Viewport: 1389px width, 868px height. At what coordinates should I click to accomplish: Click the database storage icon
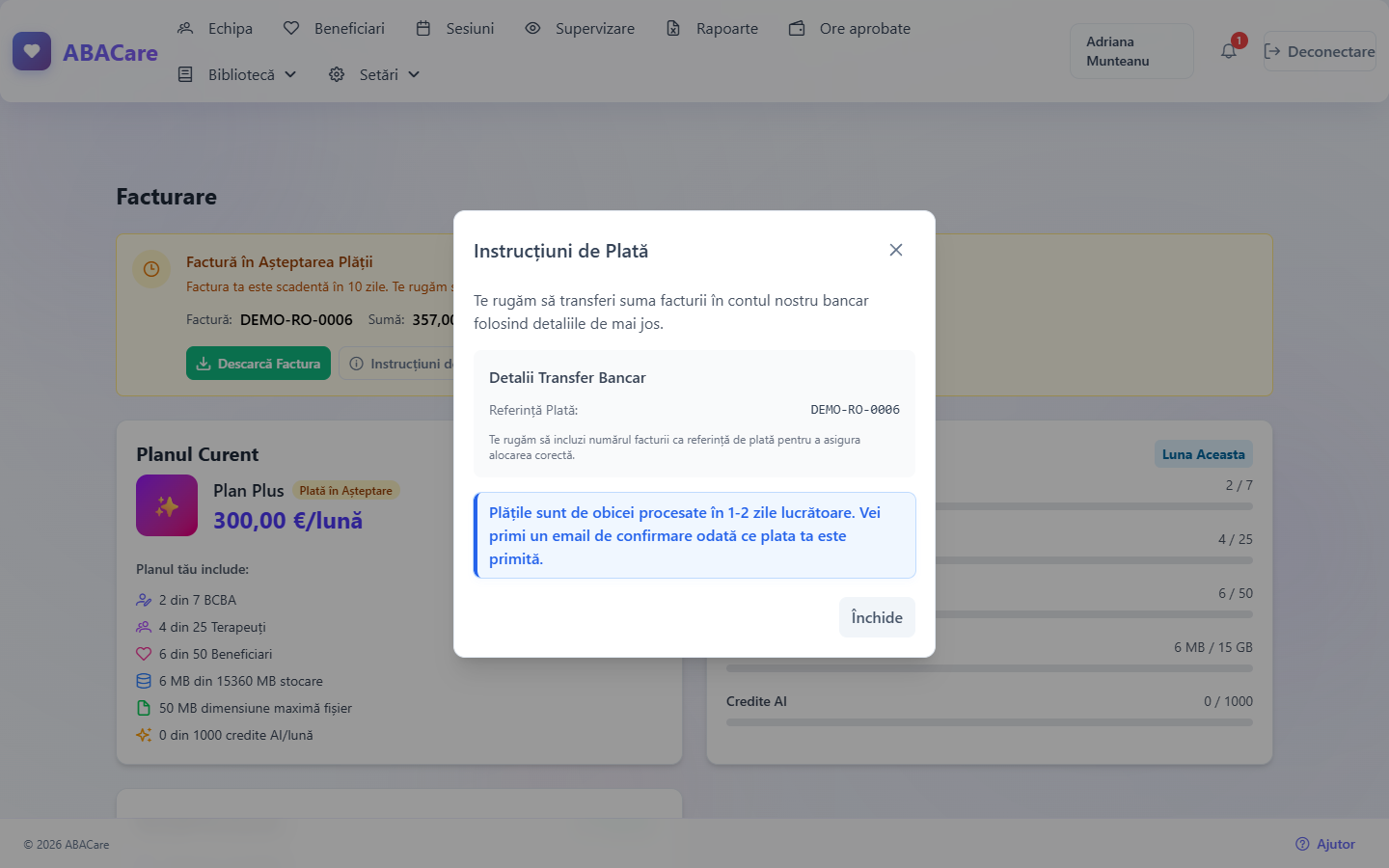144,681
